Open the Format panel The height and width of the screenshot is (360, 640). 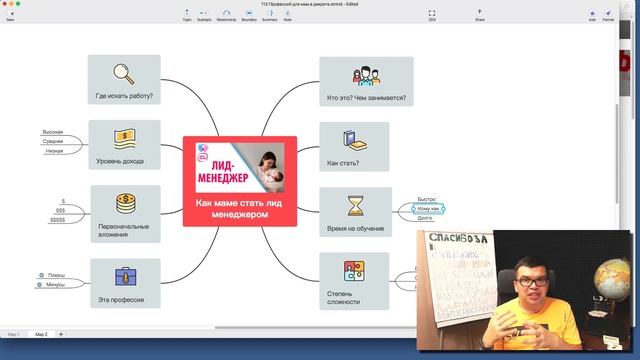coord(608,16)
